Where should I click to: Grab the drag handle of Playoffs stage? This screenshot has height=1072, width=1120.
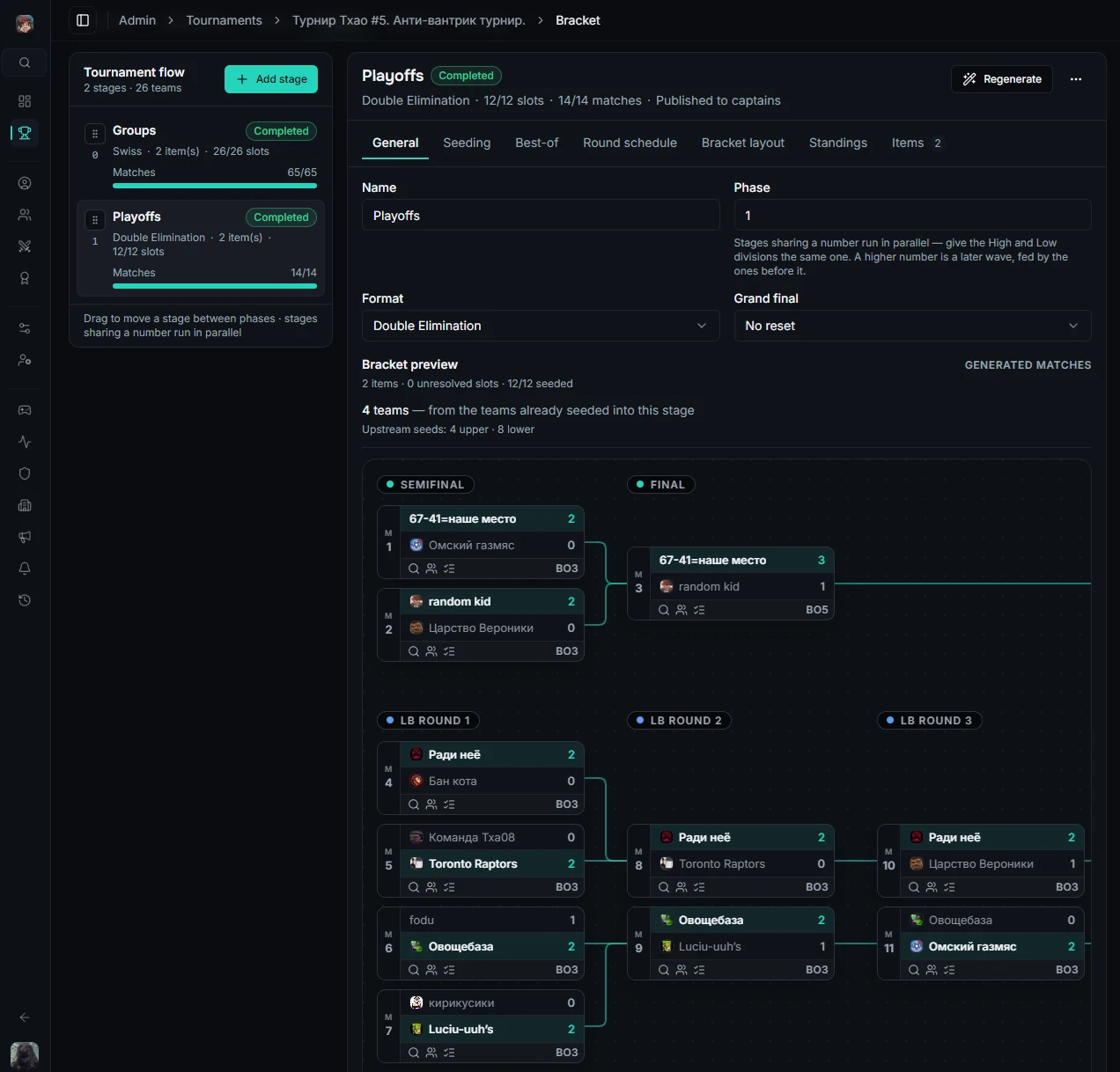pyautogui.click(x=95, y=220)
